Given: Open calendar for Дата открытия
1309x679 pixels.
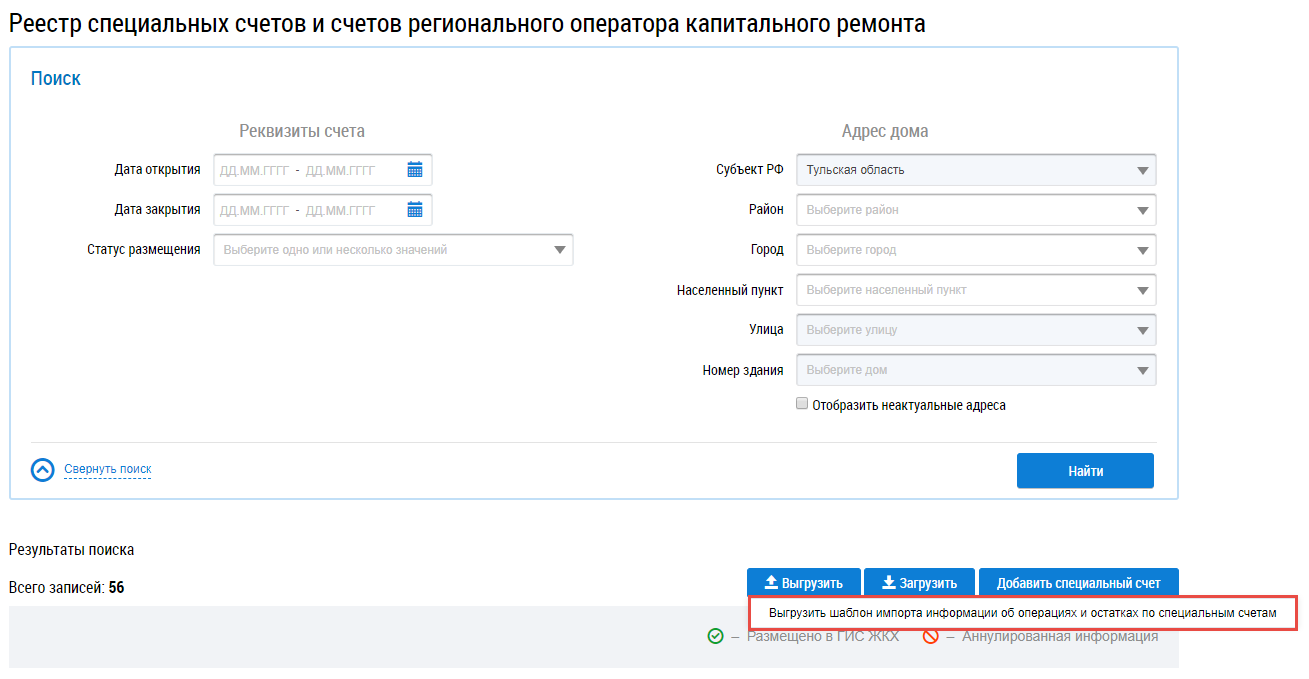Looking at the screenshot, I should pos(415,170).
